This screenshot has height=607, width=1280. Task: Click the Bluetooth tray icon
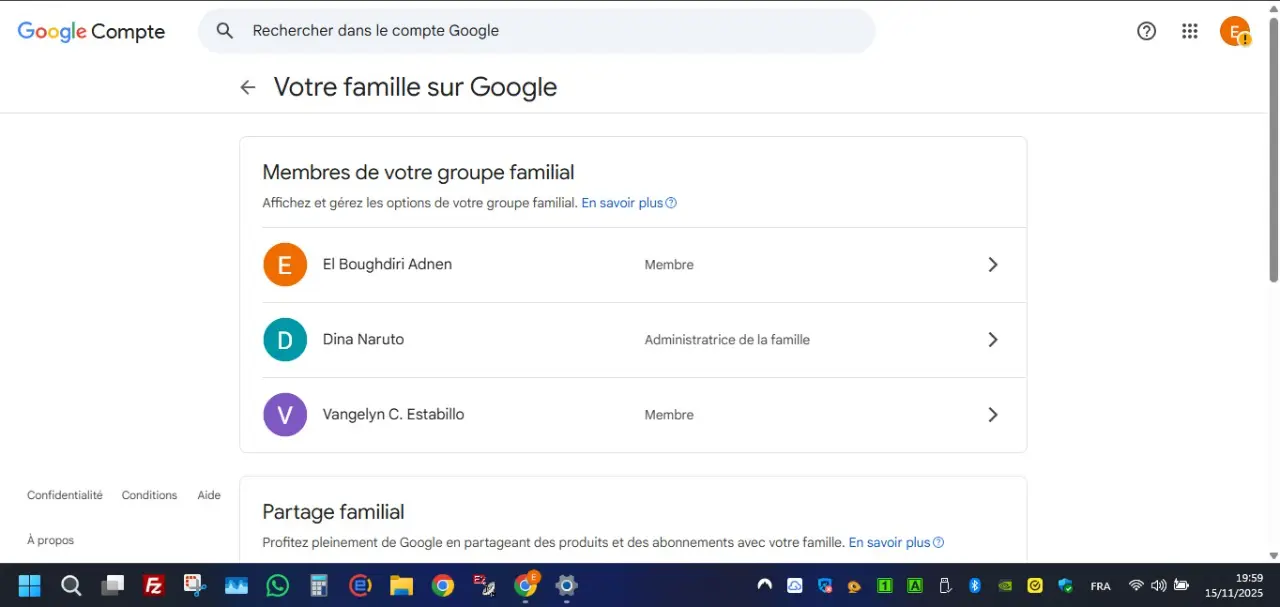point(975,586)
